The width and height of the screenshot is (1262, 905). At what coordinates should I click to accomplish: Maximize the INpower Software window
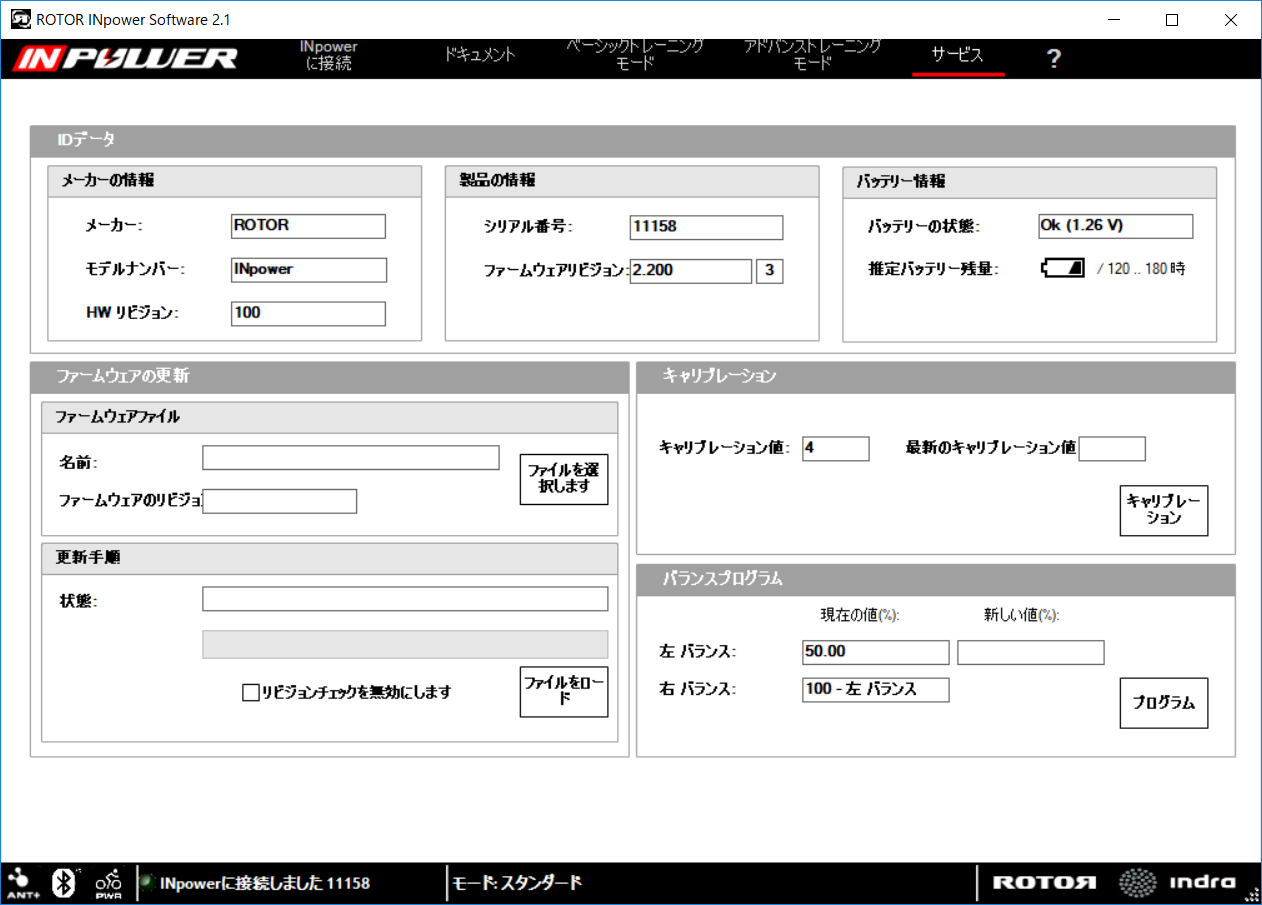pos(1172,19)
